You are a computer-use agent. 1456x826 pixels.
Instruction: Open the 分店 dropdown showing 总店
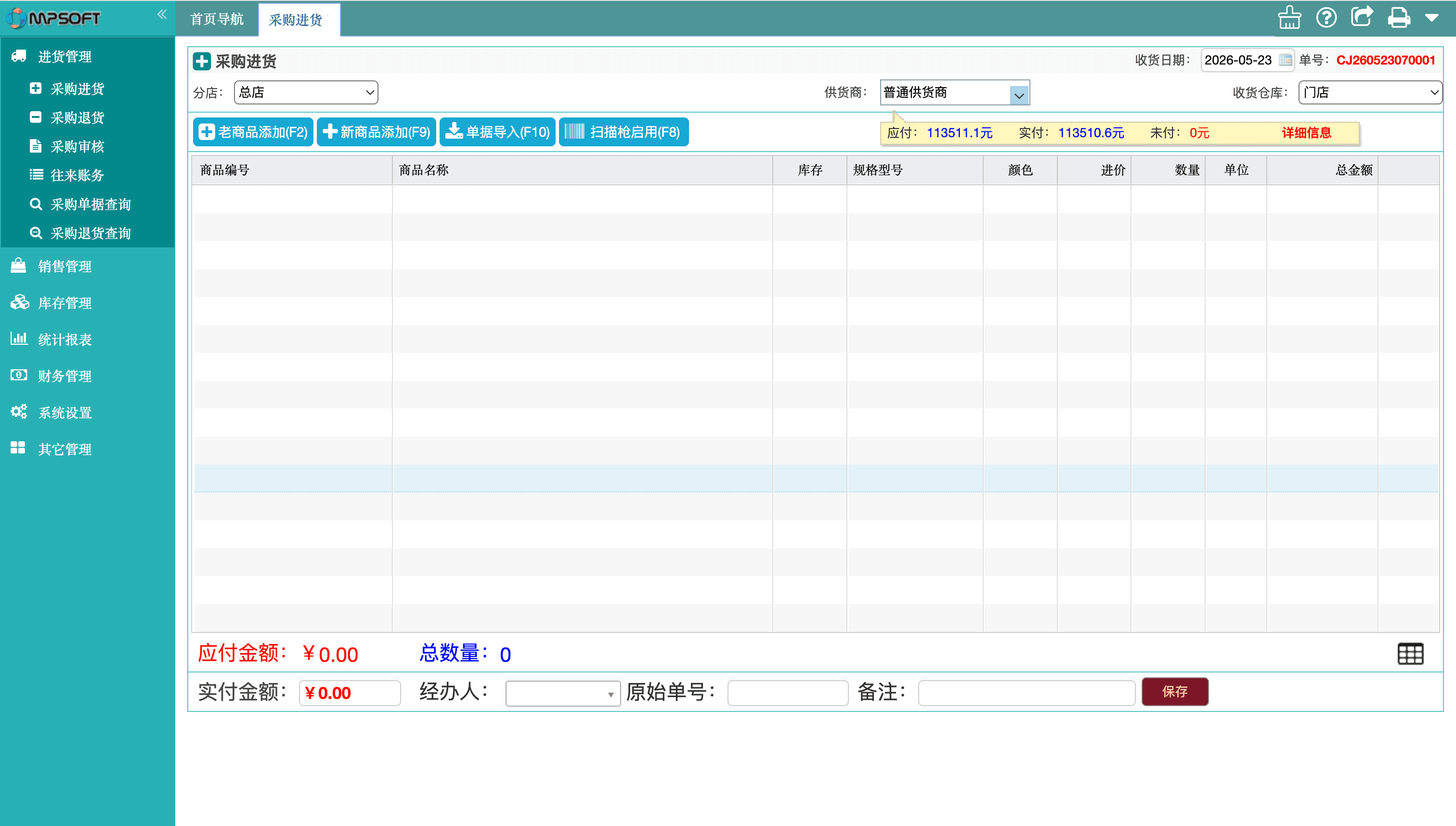click(x=306, y=92)
